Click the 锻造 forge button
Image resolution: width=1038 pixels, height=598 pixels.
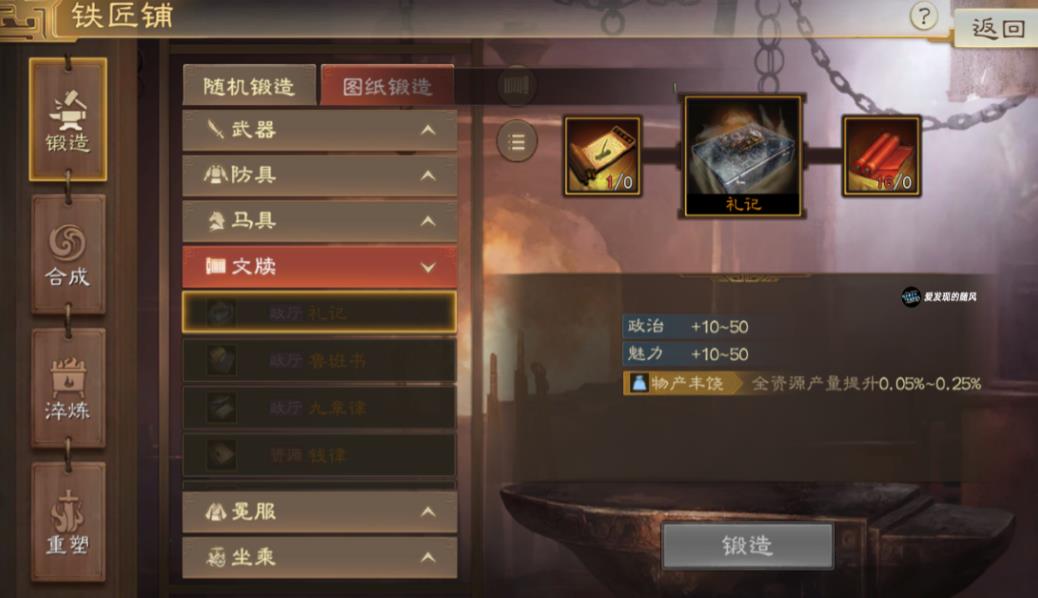click(x=747, y=546)
